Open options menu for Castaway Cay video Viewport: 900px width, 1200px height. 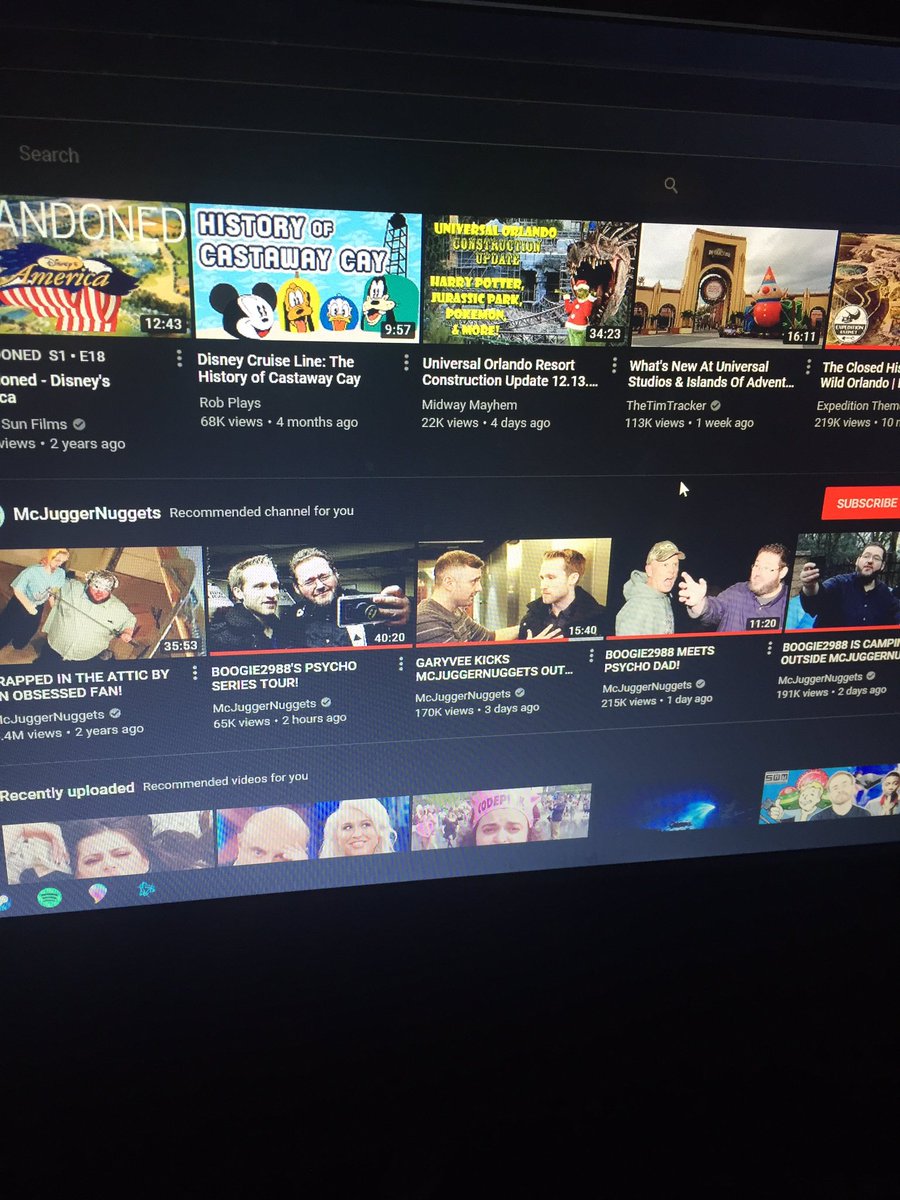(406, 362)
